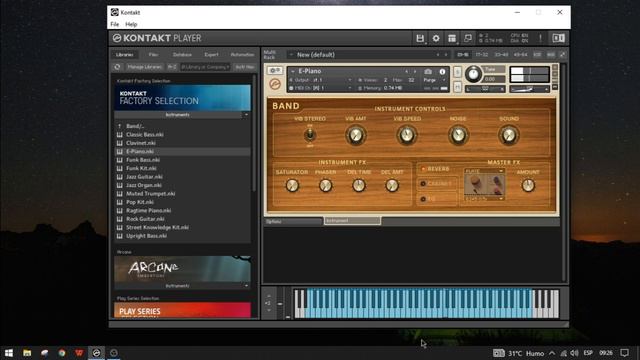The height and width of the screenshot is (360, 640).
Task: Click the E-Piano snapshot camera icon
Action: [x=428, y=71]
